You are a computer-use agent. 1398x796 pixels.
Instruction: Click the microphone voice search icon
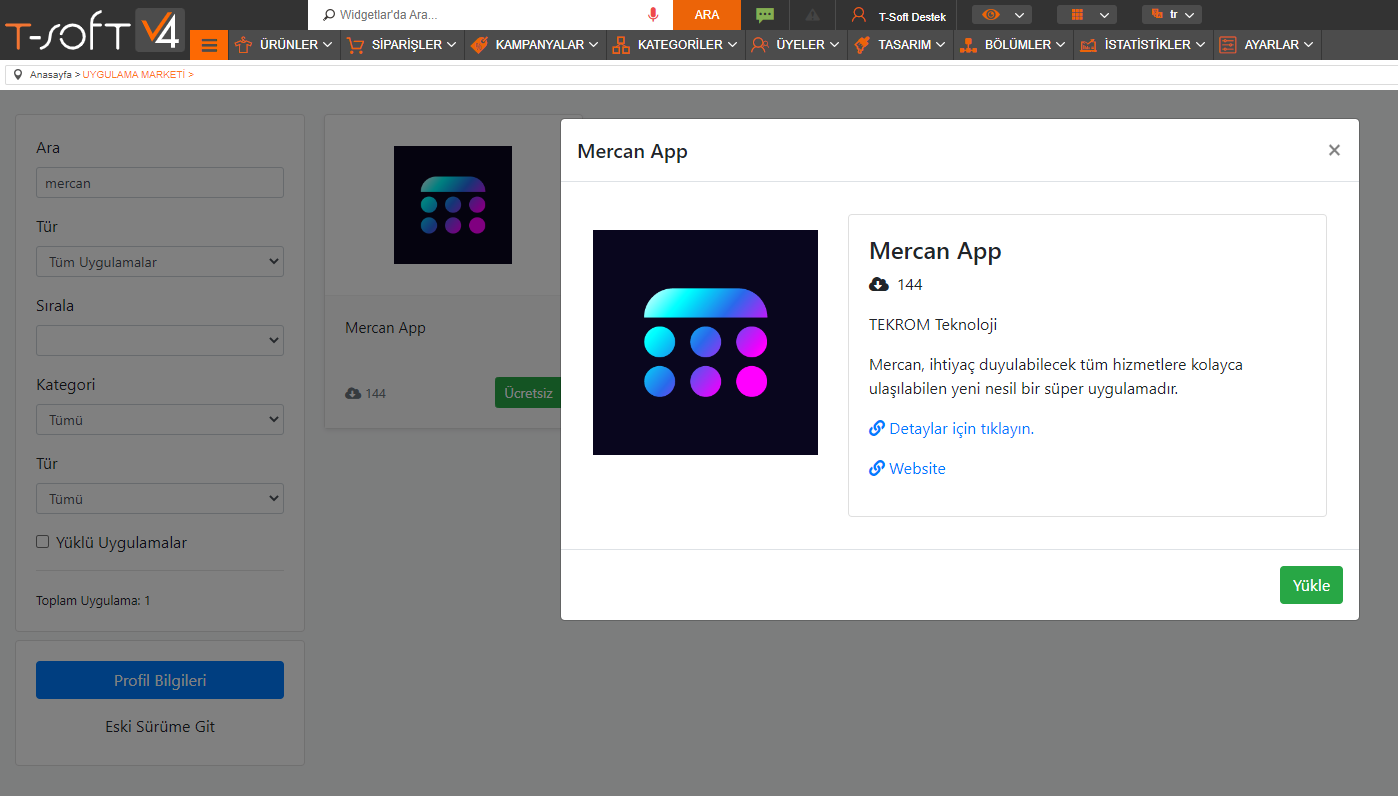(653, 15)
